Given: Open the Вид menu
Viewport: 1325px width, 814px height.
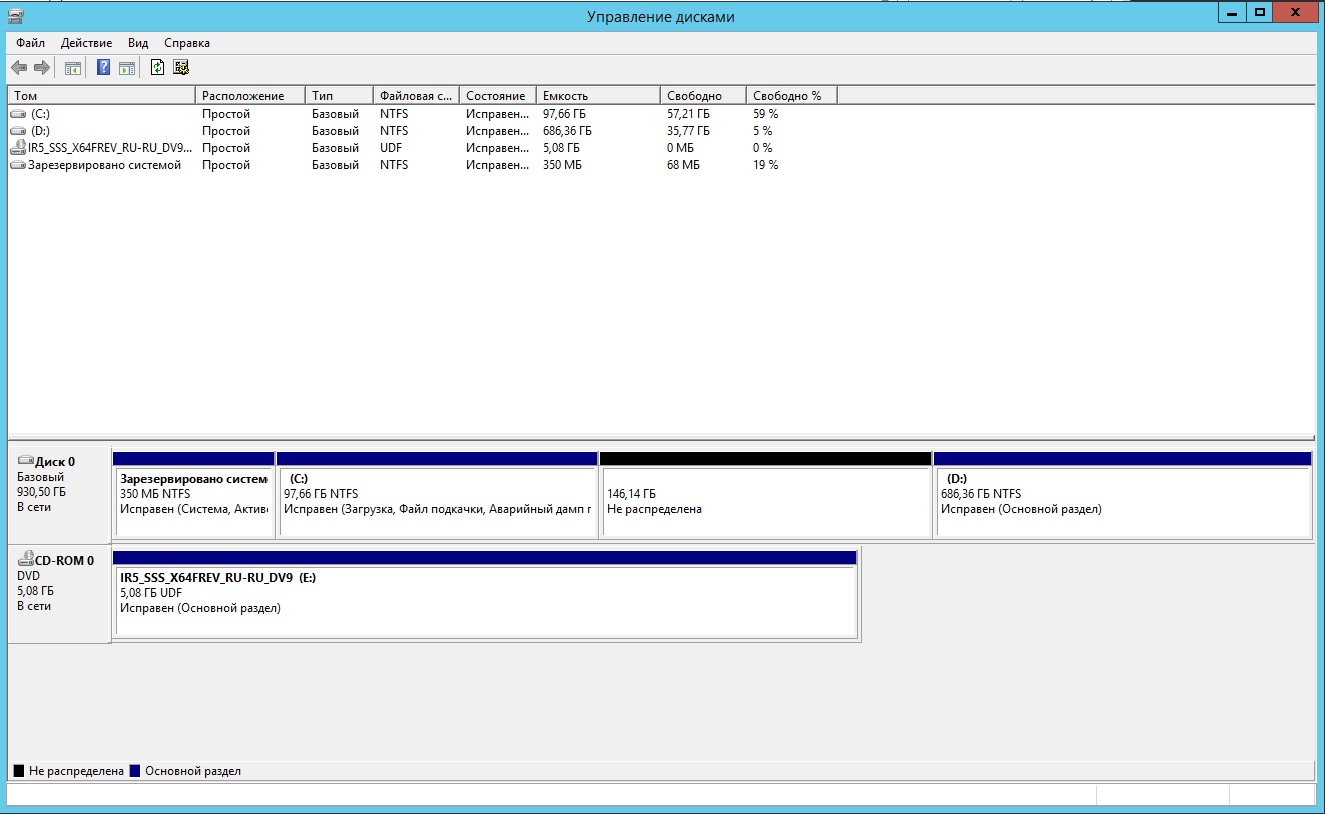Looking at the screenshot, I should (138, 43).
